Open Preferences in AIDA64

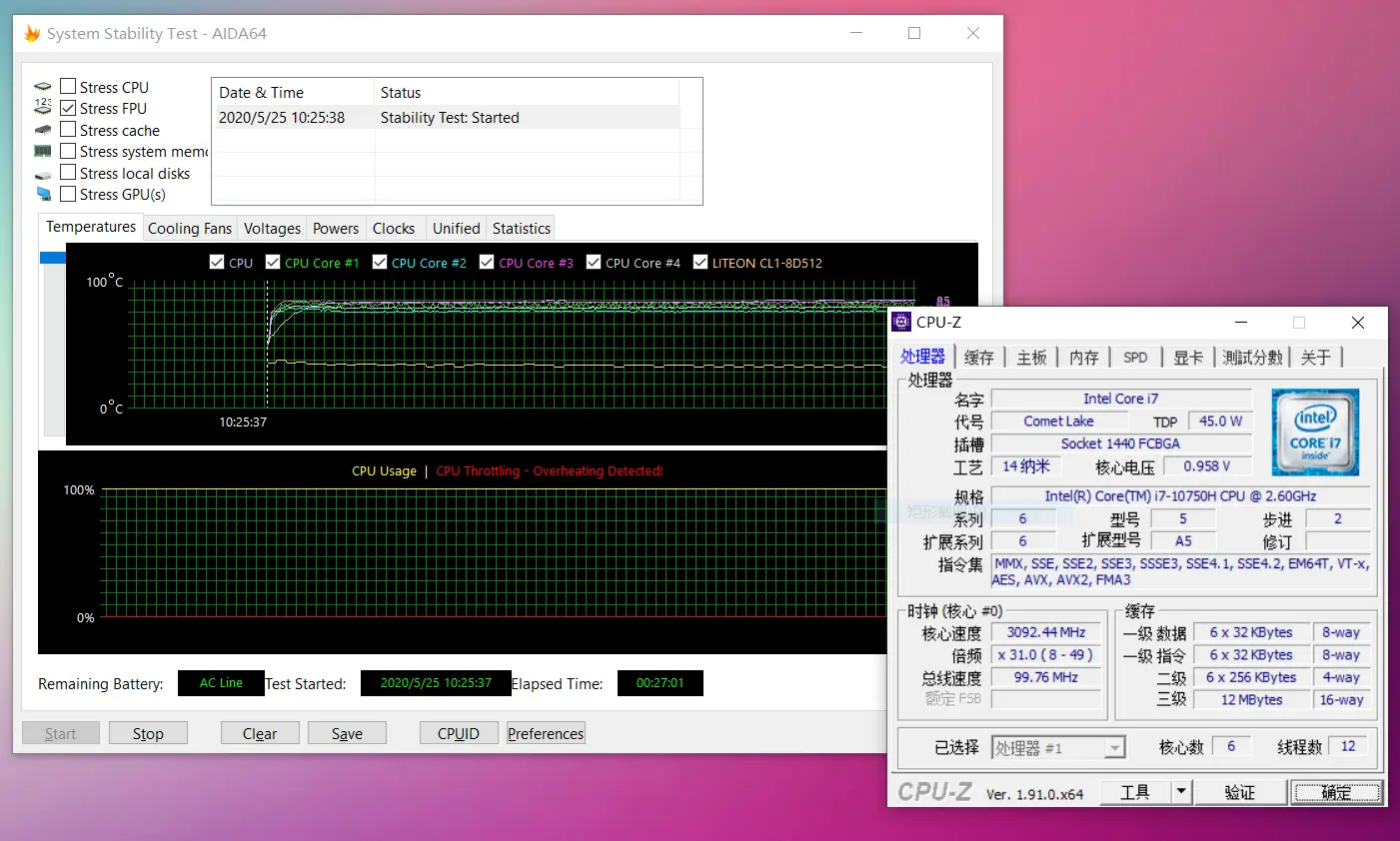click(x=546, y=733)
